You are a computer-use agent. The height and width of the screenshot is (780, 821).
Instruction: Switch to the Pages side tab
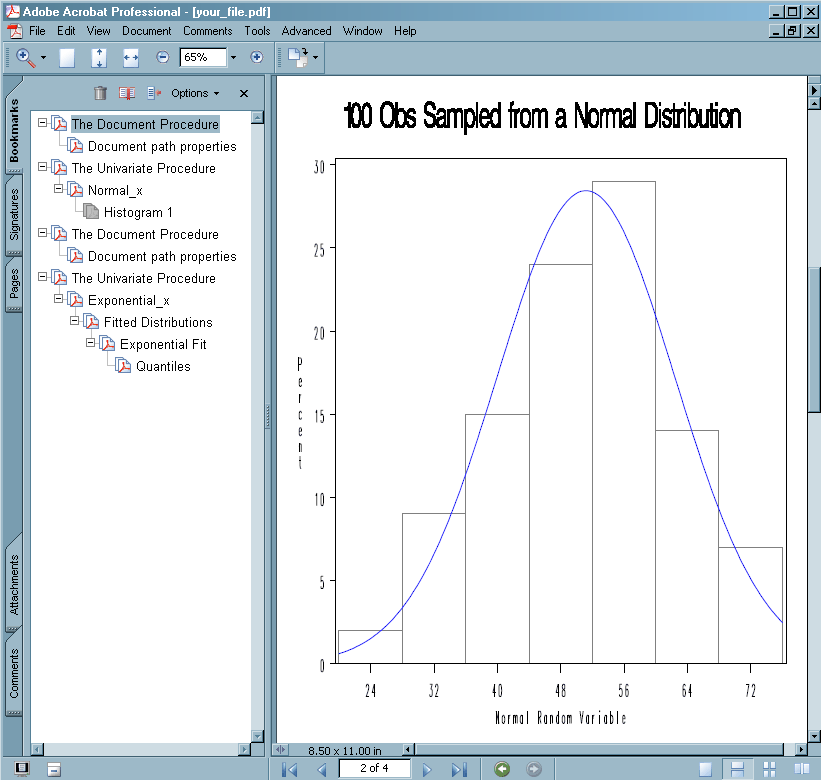(14, 284)
